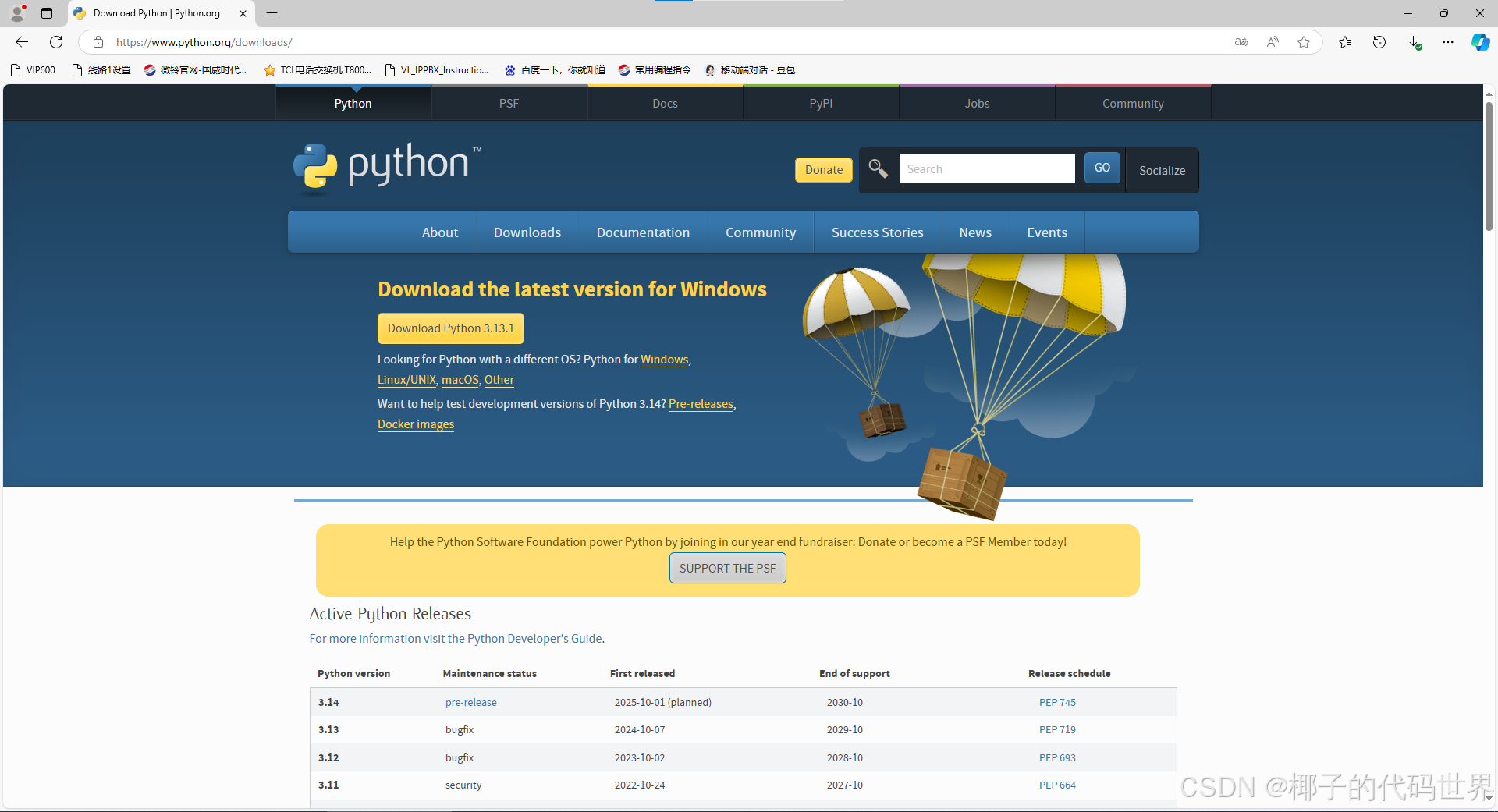Open a new tab with plus icon
Image resolution: width=1498 pixels, height=812 pixels.
272,13
